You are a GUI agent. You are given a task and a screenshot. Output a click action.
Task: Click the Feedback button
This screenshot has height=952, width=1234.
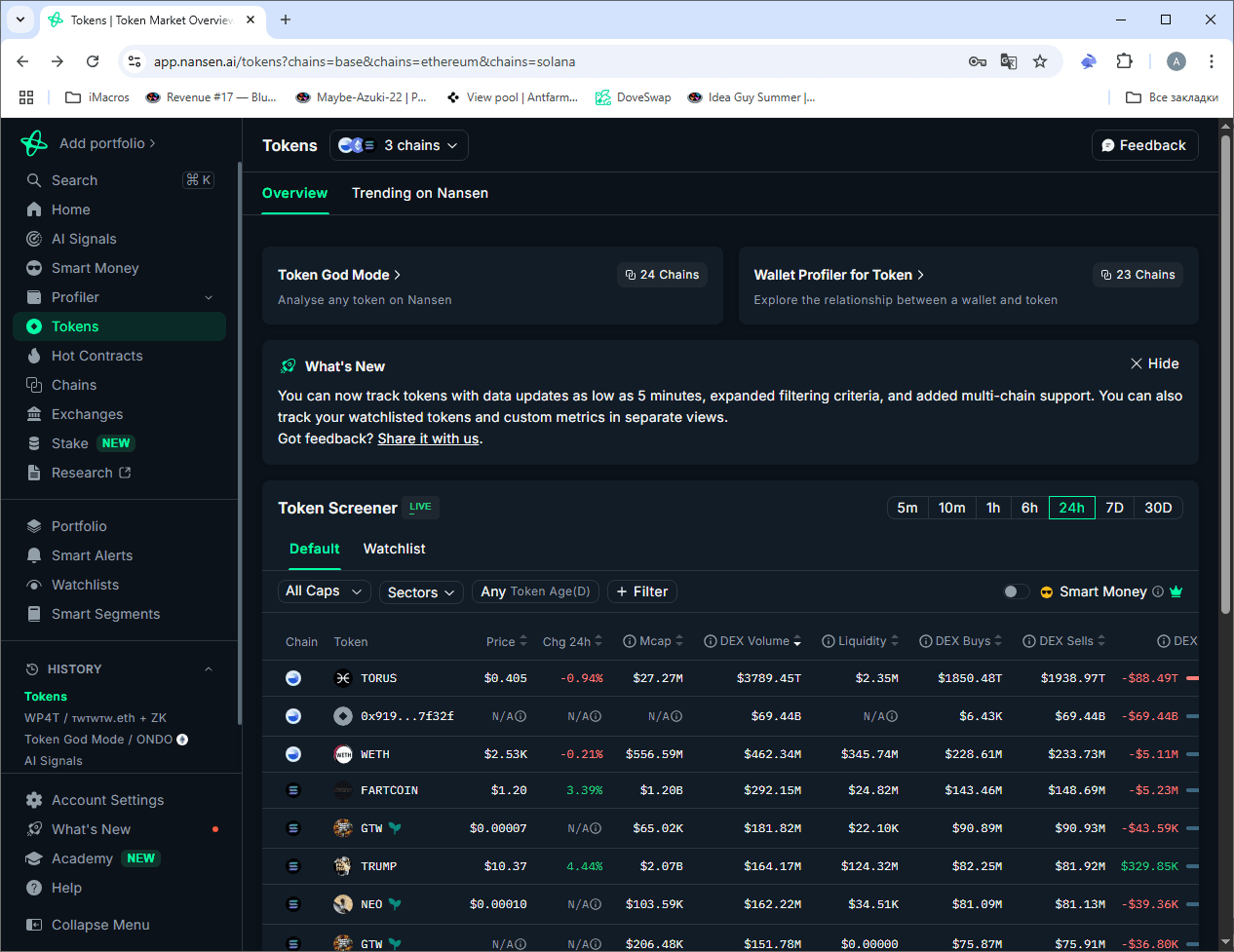tap(1144, 145)
